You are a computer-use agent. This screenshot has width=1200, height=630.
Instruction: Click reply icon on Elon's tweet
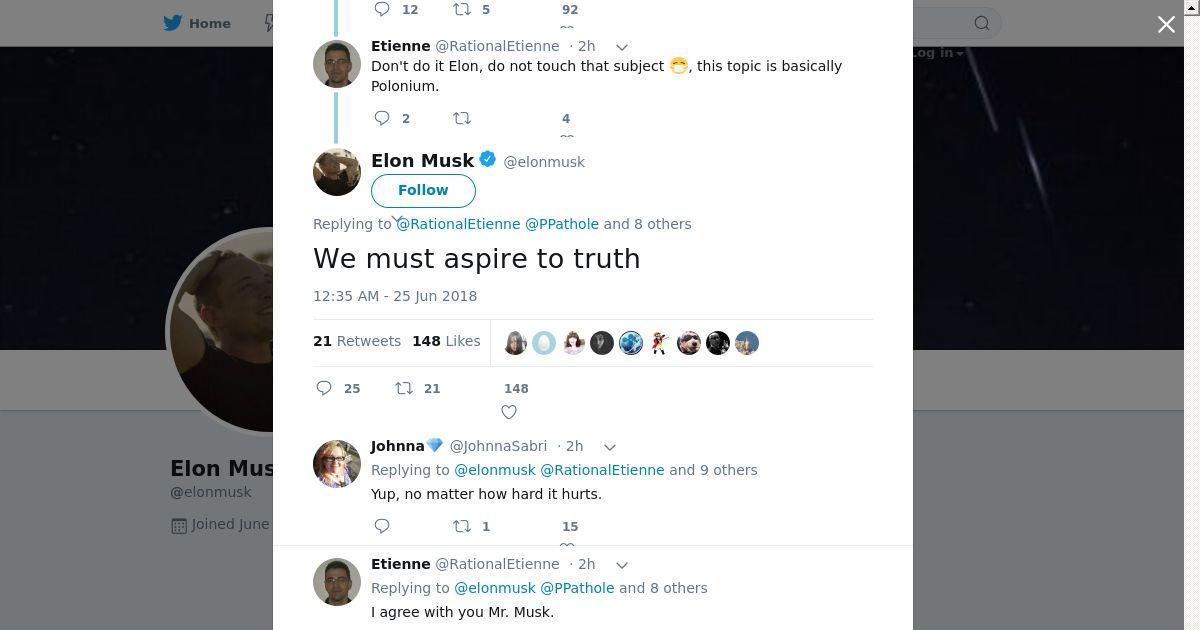(x=324, y=388)
